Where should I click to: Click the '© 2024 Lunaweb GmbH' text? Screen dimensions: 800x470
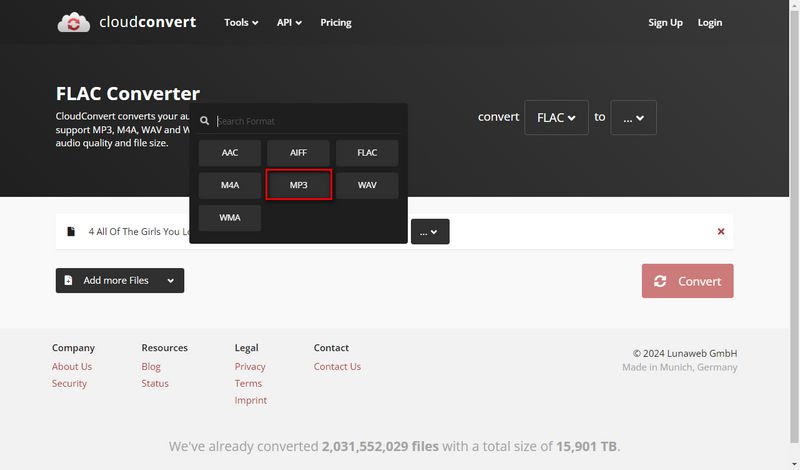coord(685,353)
